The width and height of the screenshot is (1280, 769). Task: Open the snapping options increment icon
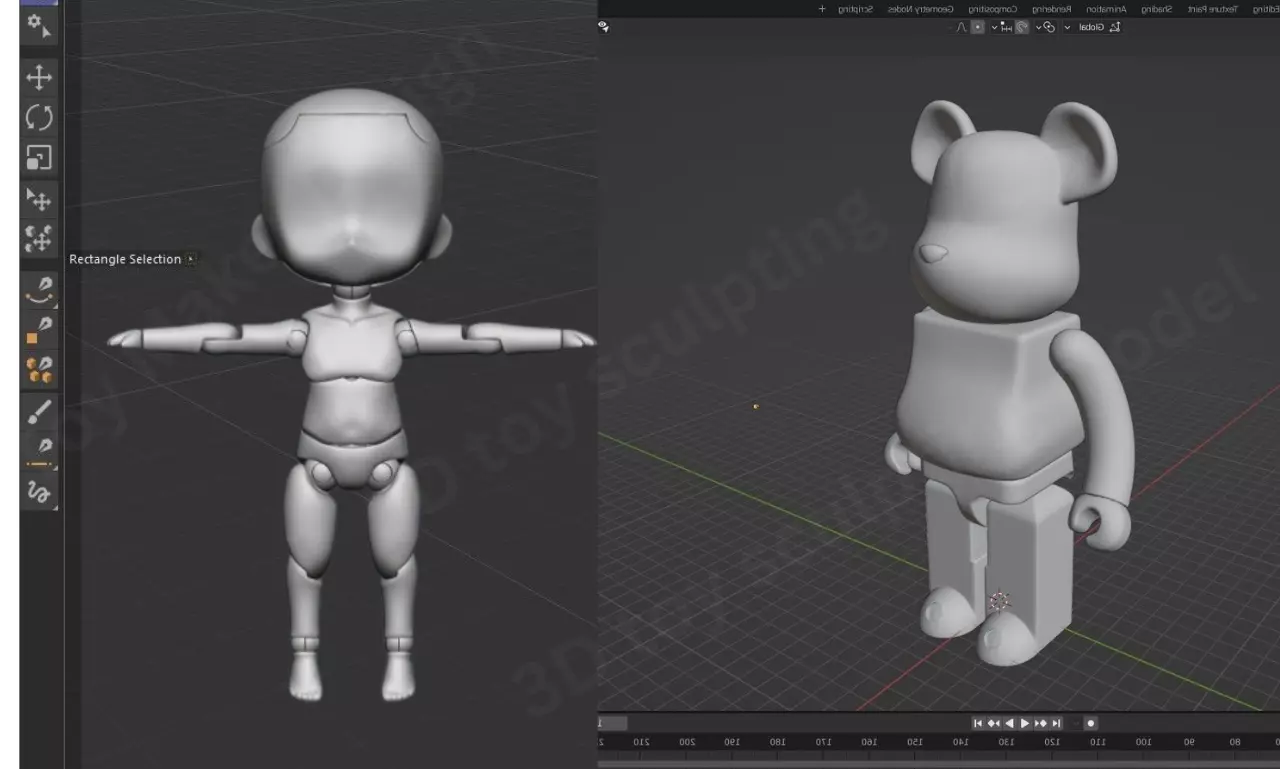(x=1001, y=27)
